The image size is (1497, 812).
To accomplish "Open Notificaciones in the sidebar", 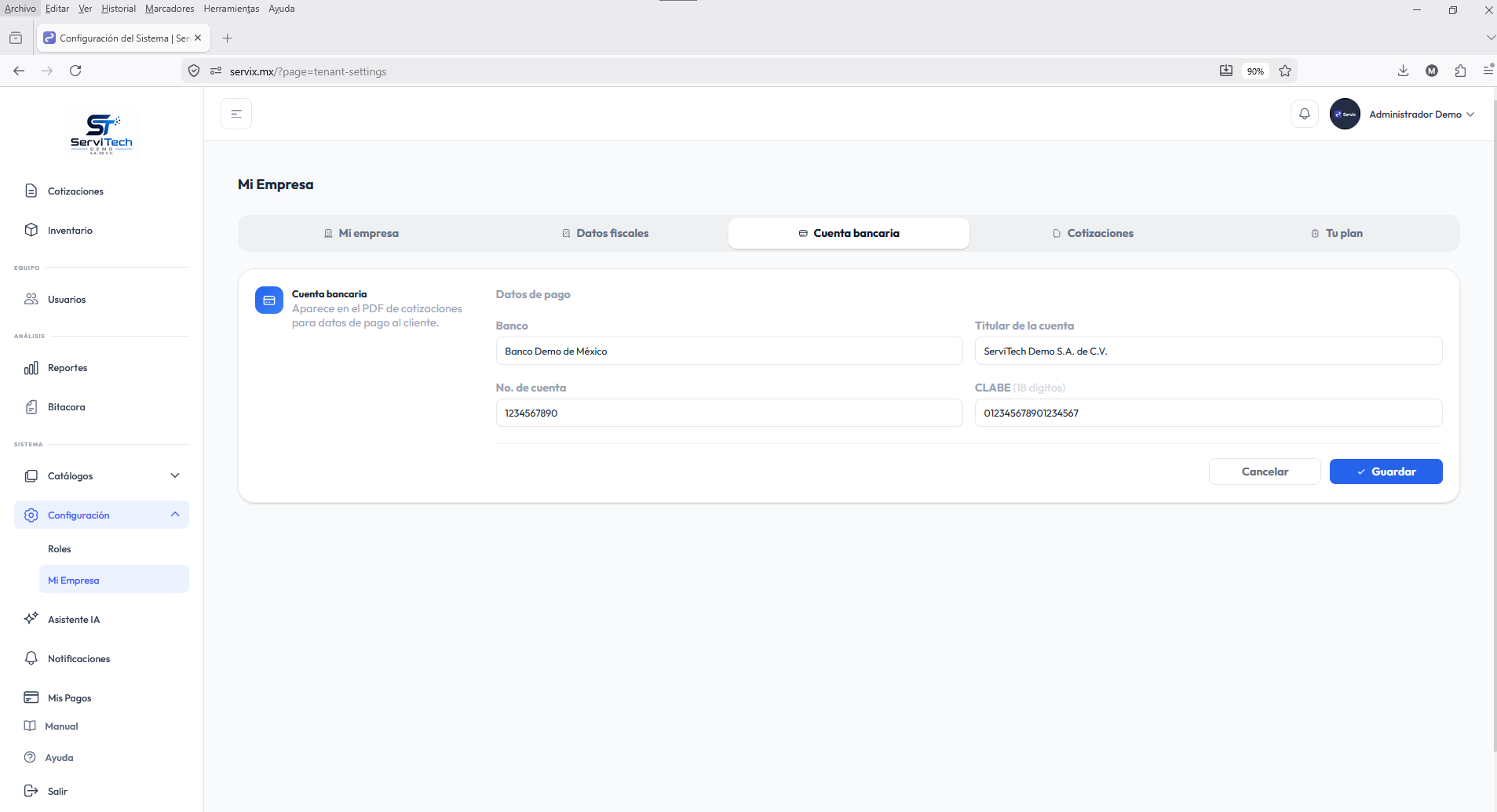I will (x=79, y=659).
